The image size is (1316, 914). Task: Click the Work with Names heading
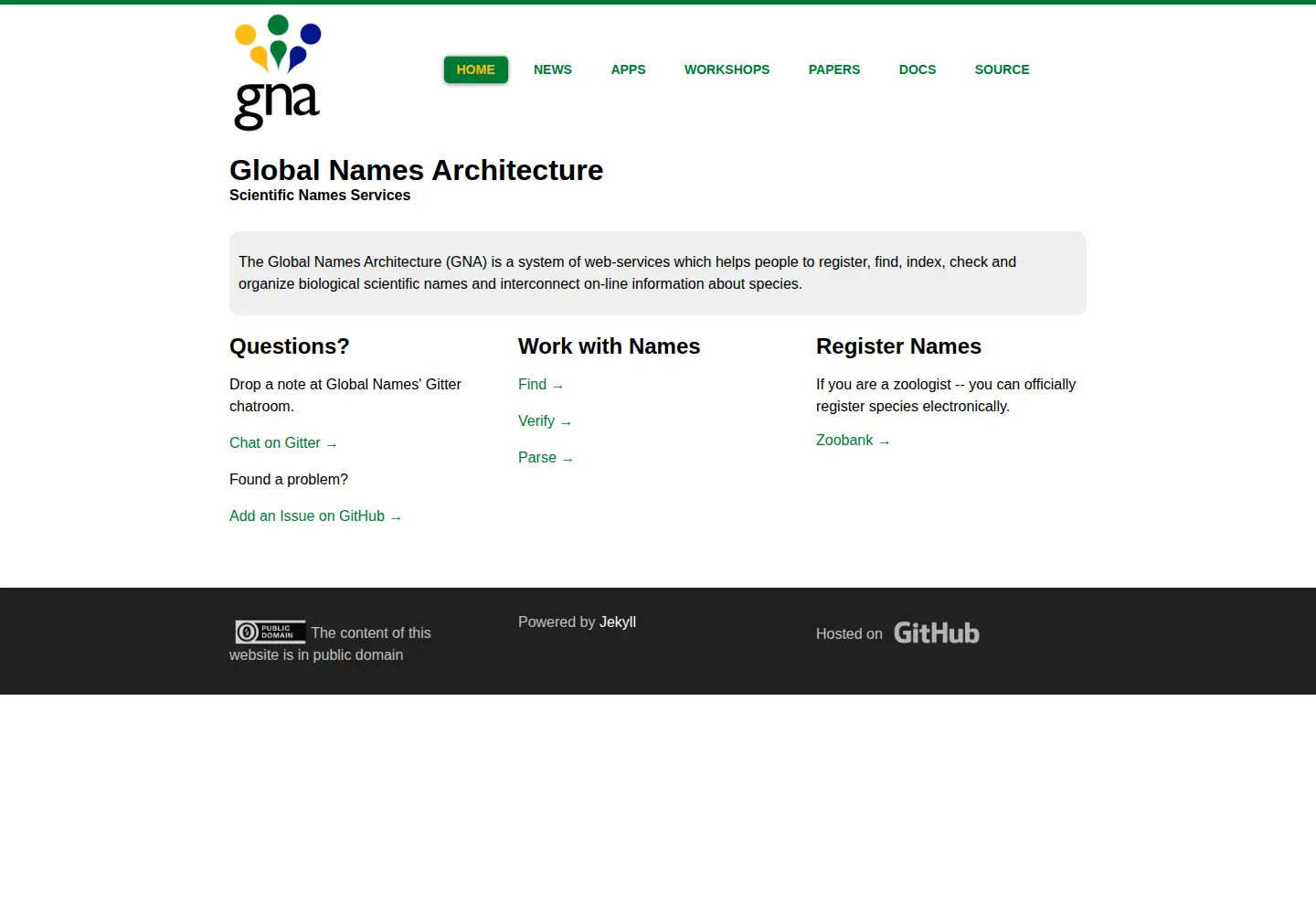click(x=609, y=346)
